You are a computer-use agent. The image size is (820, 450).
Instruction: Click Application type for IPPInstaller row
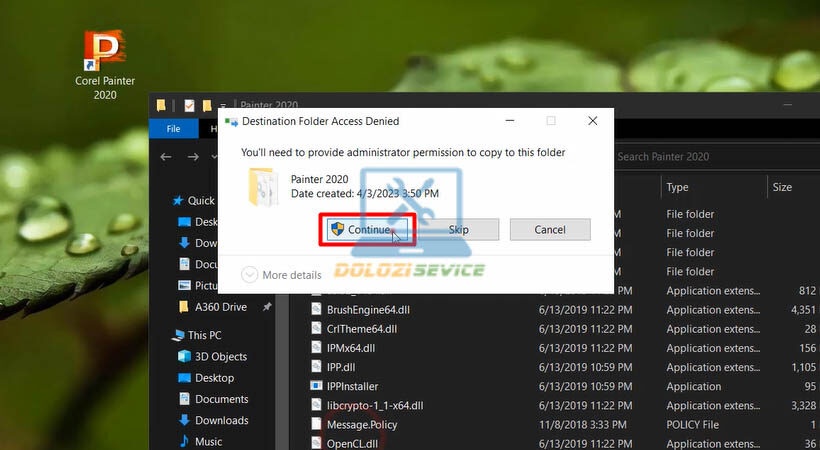(693, 386)
